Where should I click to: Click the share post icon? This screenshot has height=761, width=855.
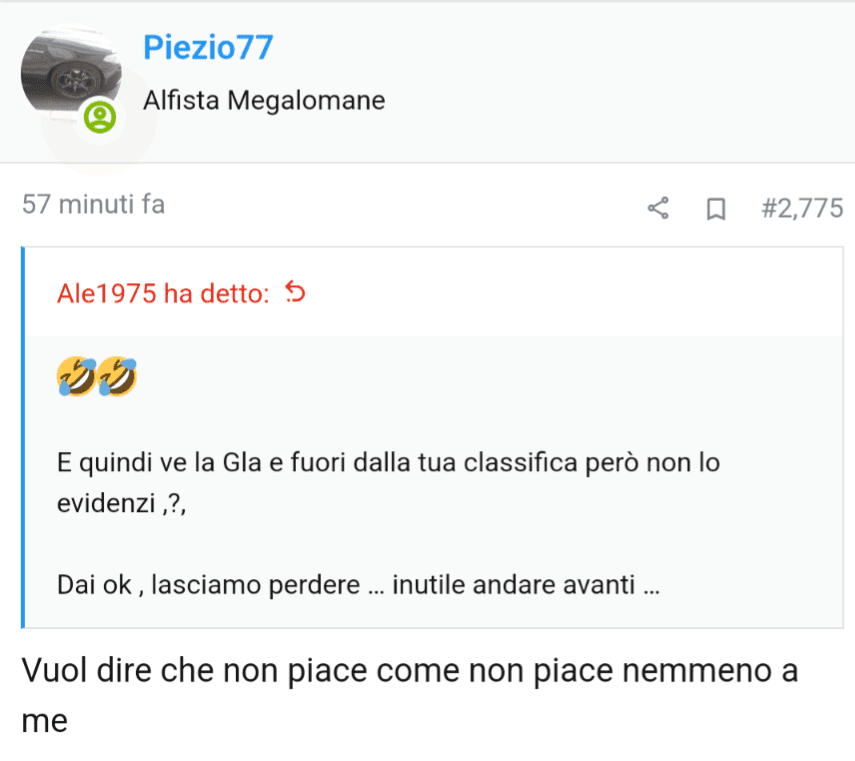pos(658,209)
